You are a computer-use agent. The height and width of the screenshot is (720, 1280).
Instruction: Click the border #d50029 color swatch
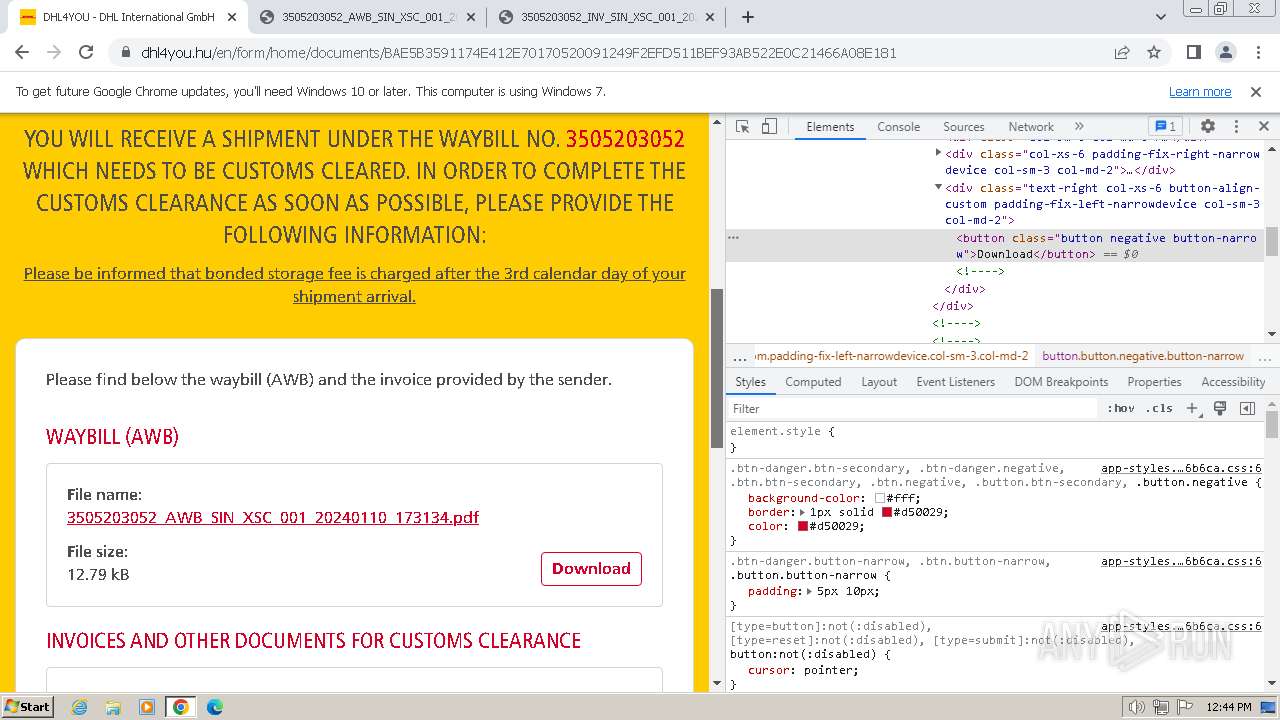(x=887, y=512)
